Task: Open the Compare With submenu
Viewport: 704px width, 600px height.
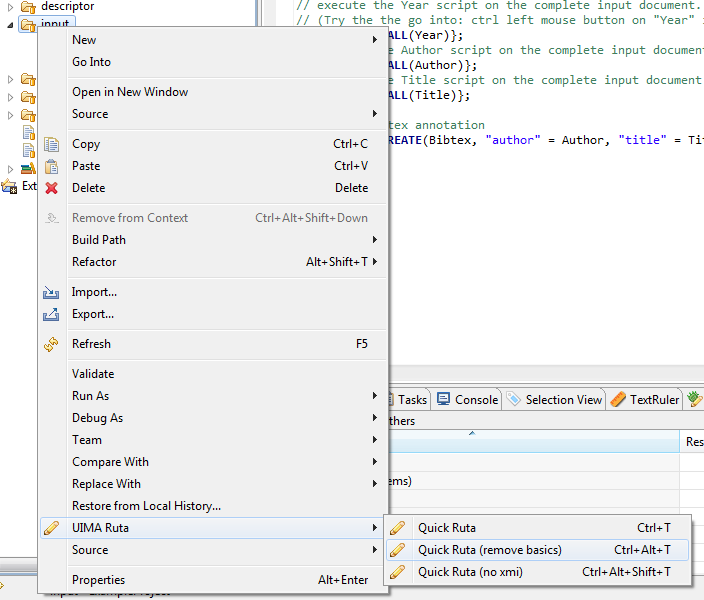Action: click(110, 462)
